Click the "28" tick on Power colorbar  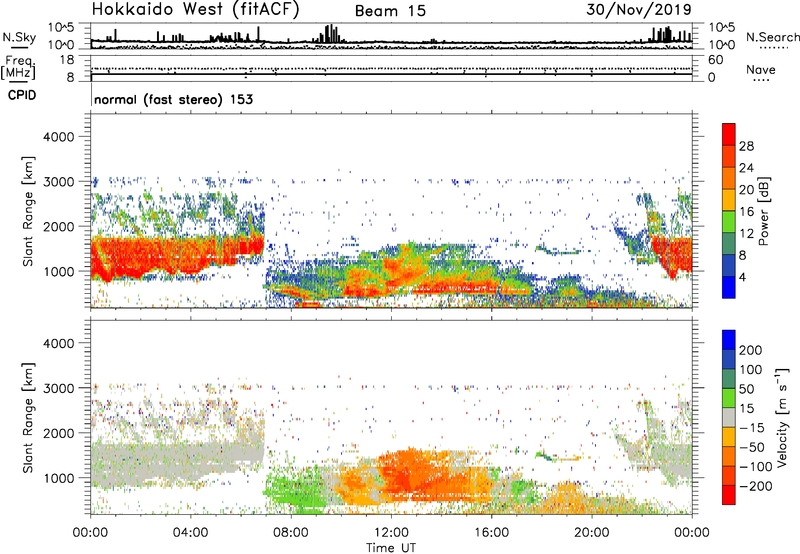pyautogui.click(x=746, y=146)
